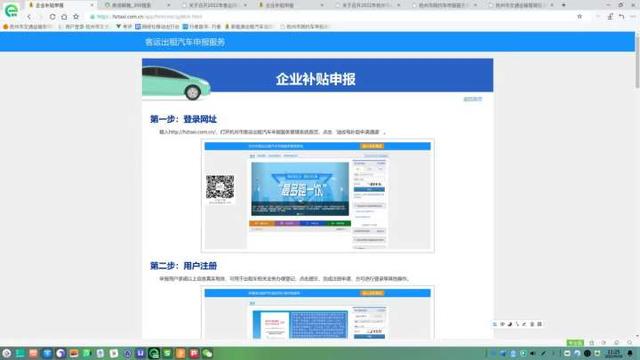The height and width of the screenshot is (360, 640).
Task: Click the return link under the banner
Action: pyautogui.click(x=473, y=99)
